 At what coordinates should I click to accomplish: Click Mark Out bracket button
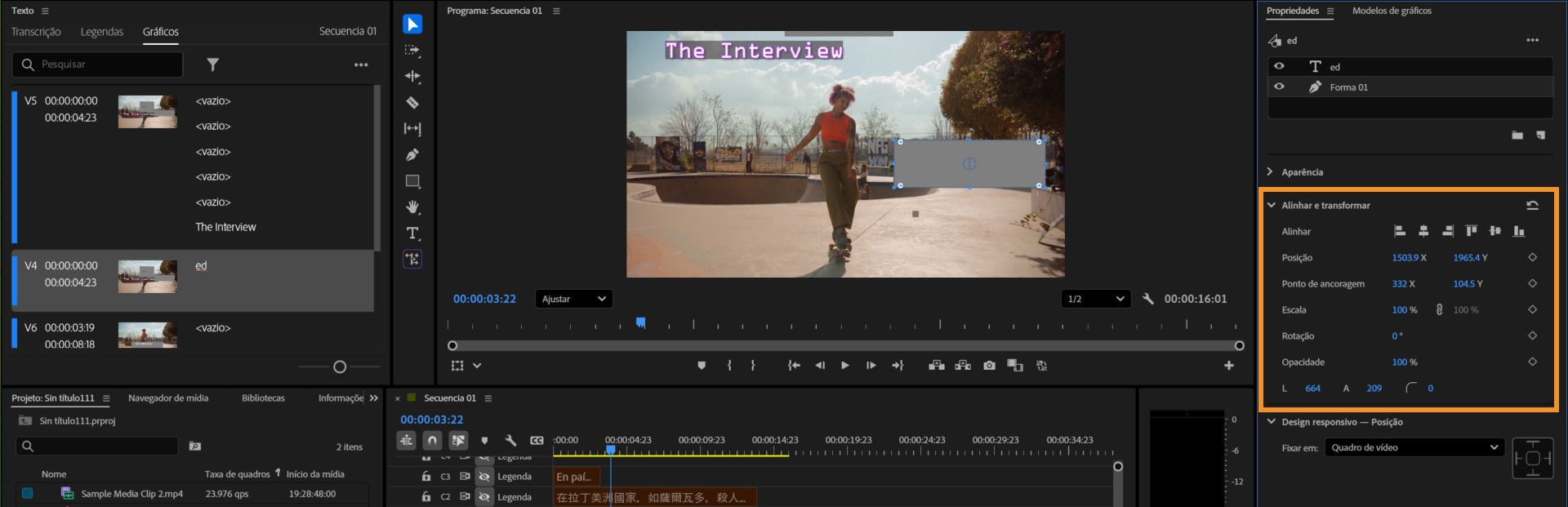(753, 366)
